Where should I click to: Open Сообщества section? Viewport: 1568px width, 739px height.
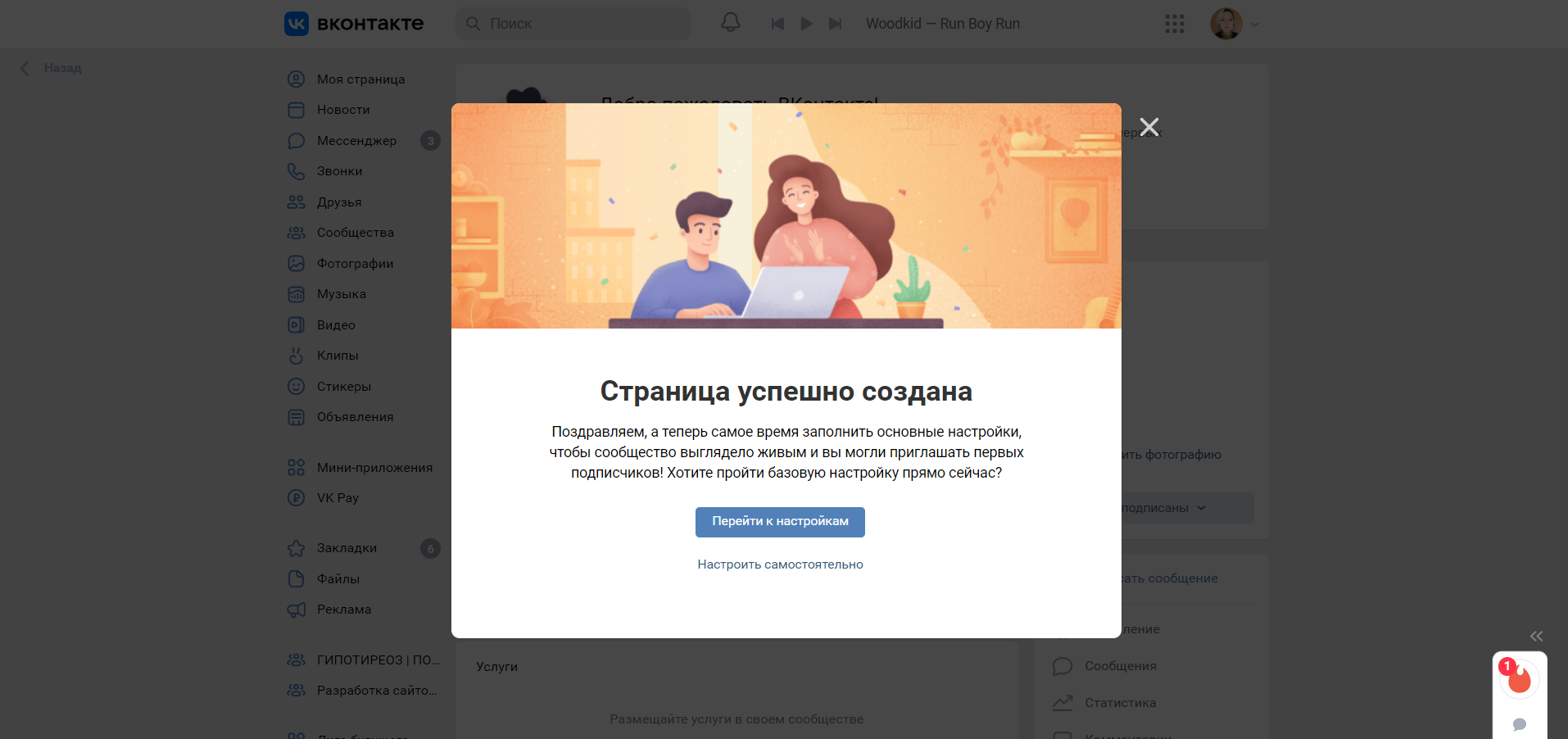coord(356,233)
